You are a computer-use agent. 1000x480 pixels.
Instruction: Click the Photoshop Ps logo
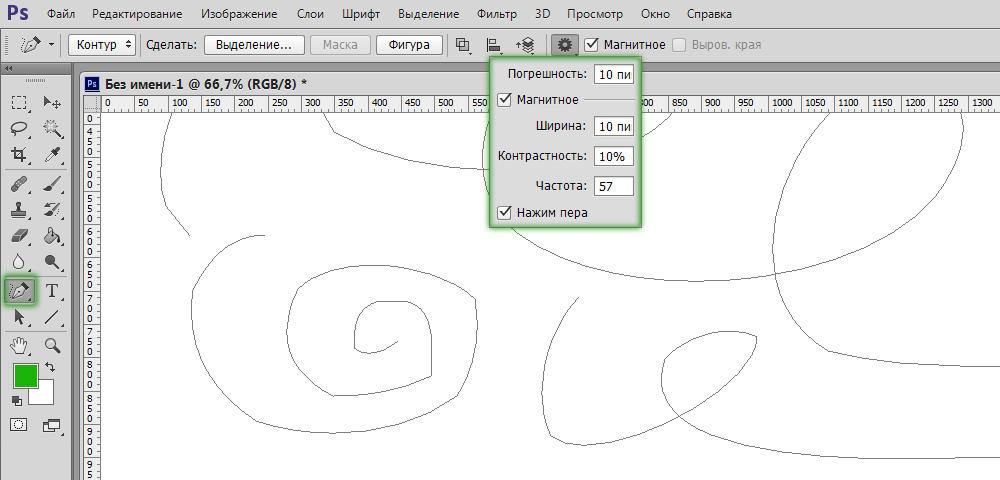pyautogui.click(x=17, y=13)
